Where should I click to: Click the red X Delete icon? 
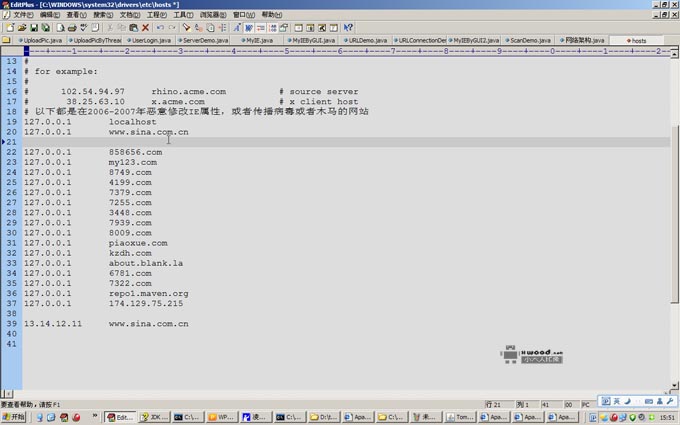tap(145, 28)
